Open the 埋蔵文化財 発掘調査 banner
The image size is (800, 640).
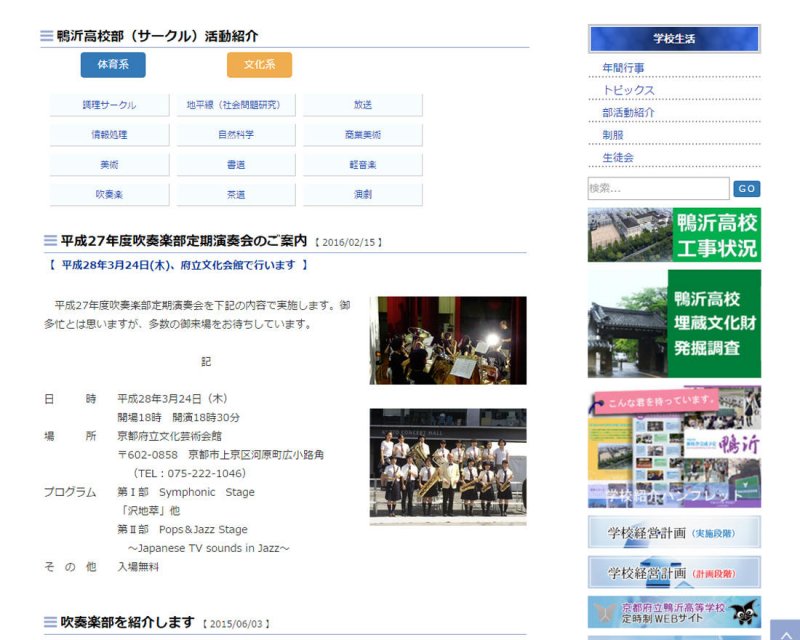674,323
